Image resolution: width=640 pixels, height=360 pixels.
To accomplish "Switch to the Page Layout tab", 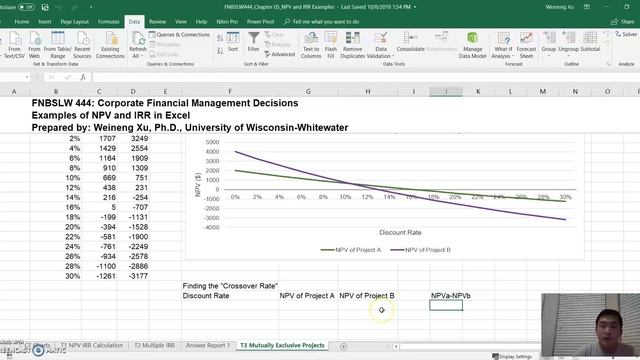I will (75, 22).
